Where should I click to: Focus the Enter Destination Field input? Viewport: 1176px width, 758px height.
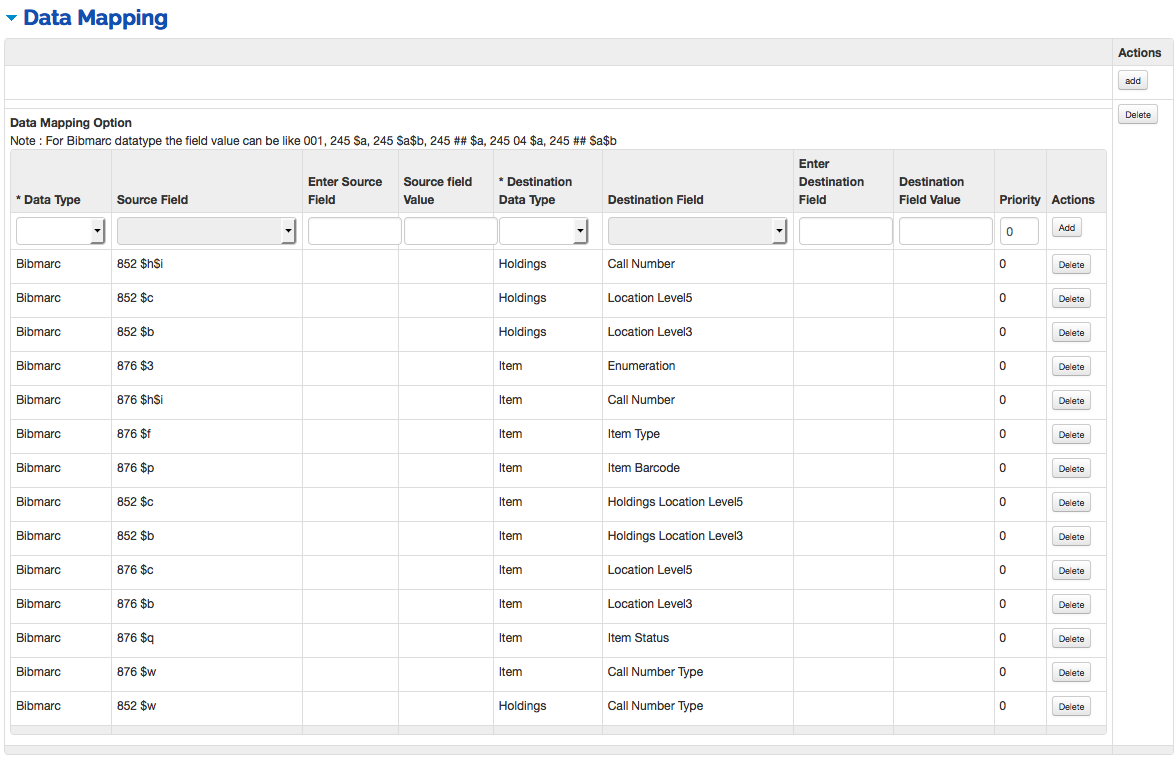pos(845,231)
